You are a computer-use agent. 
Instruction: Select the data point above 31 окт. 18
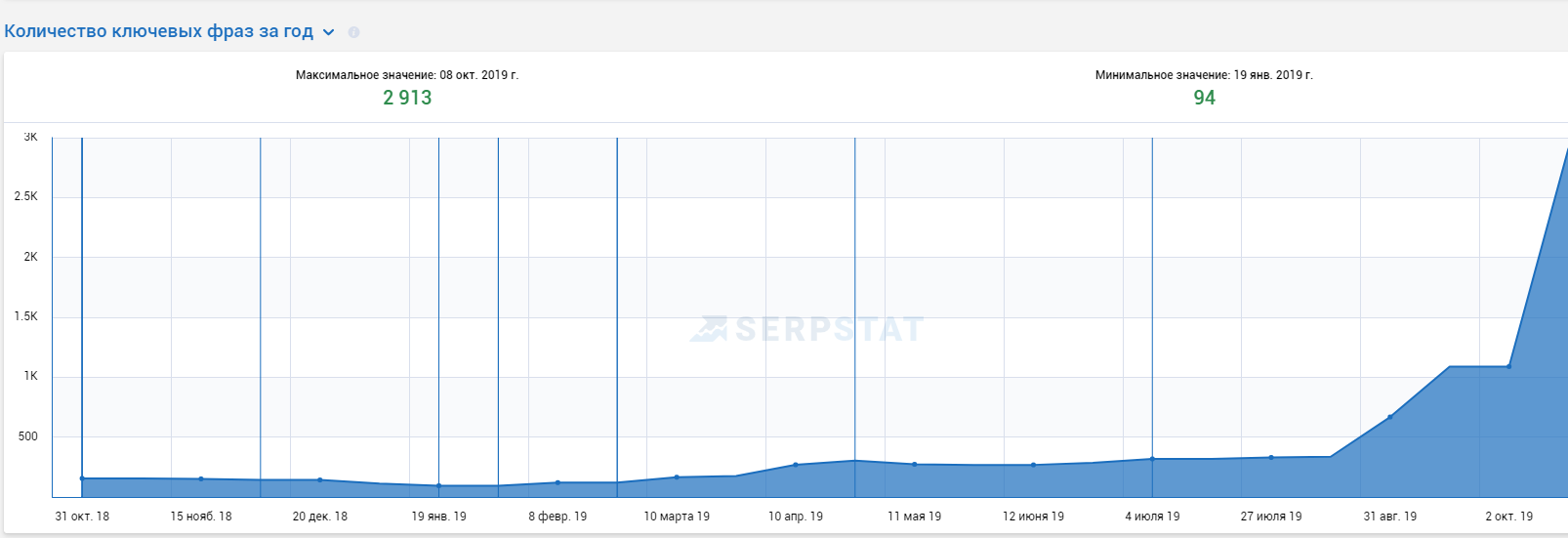(x=82, y=478)
